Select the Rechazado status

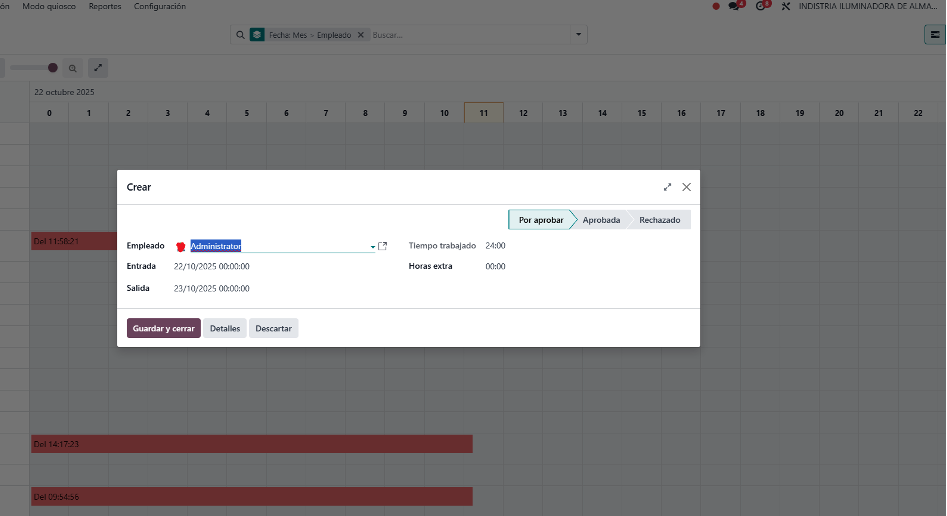click(660, 220)
